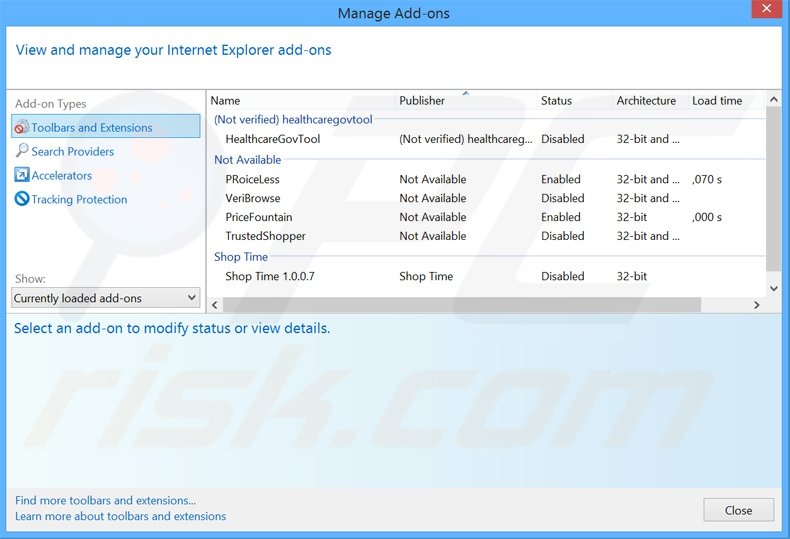
Task: Switch to Tracking Protection add-on type
Action: click(79, 199)
